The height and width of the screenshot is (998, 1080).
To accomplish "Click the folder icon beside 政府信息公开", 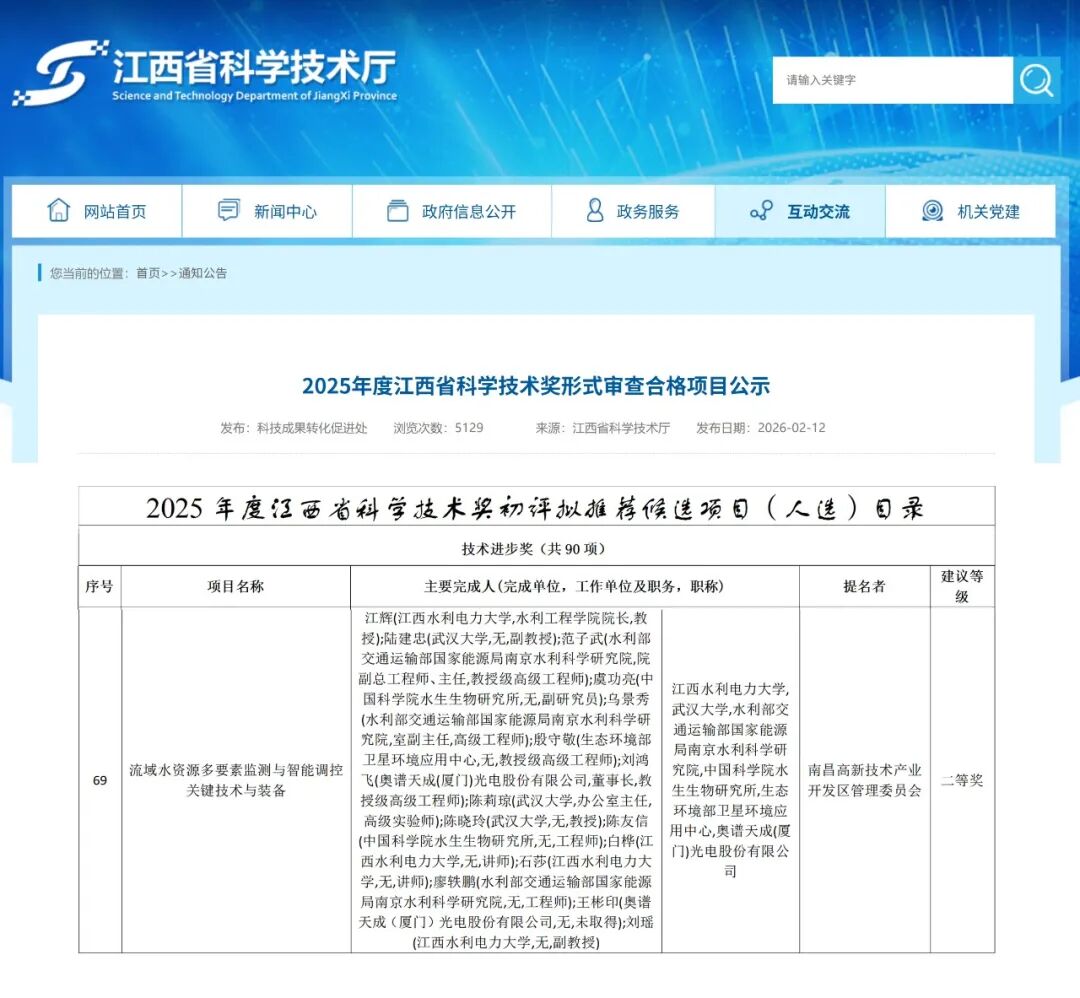I will [x=397, y=211].
